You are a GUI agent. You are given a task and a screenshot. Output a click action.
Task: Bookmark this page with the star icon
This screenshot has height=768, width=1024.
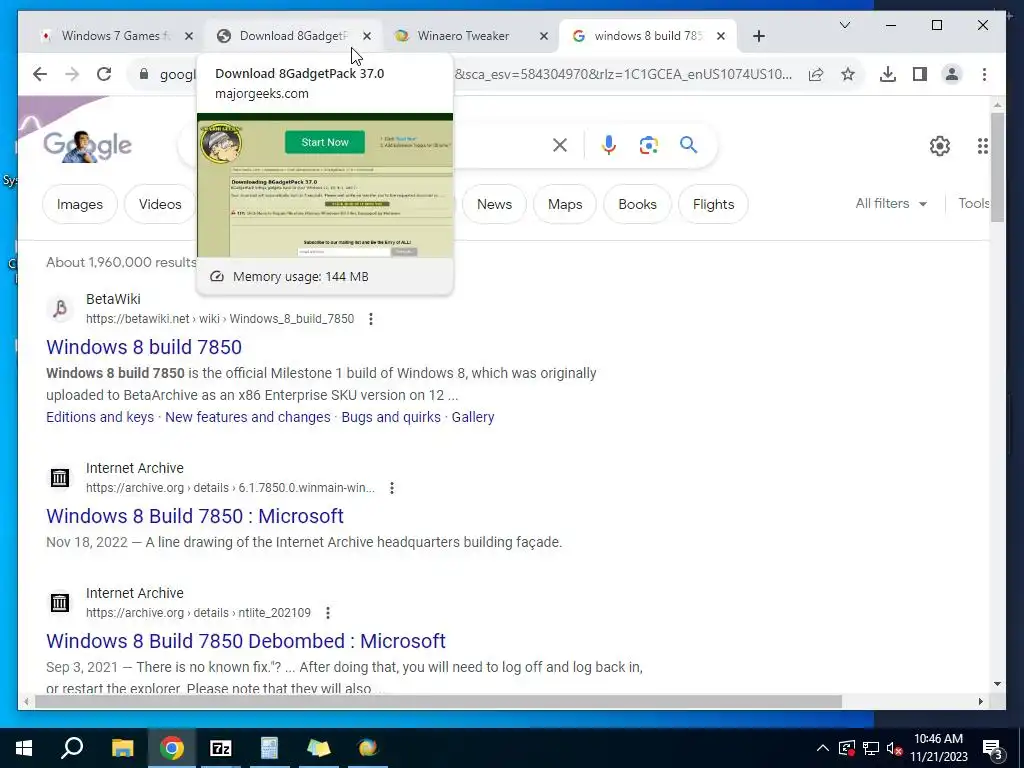848,74
